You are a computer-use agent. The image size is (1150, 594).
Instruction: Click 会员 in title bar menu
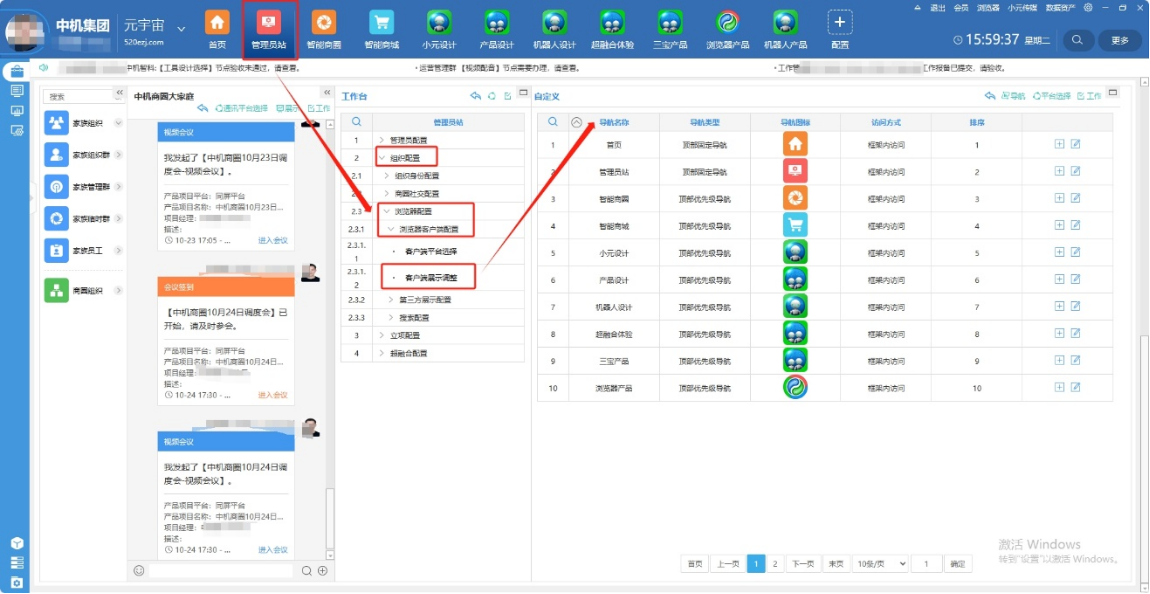(961, 7)
